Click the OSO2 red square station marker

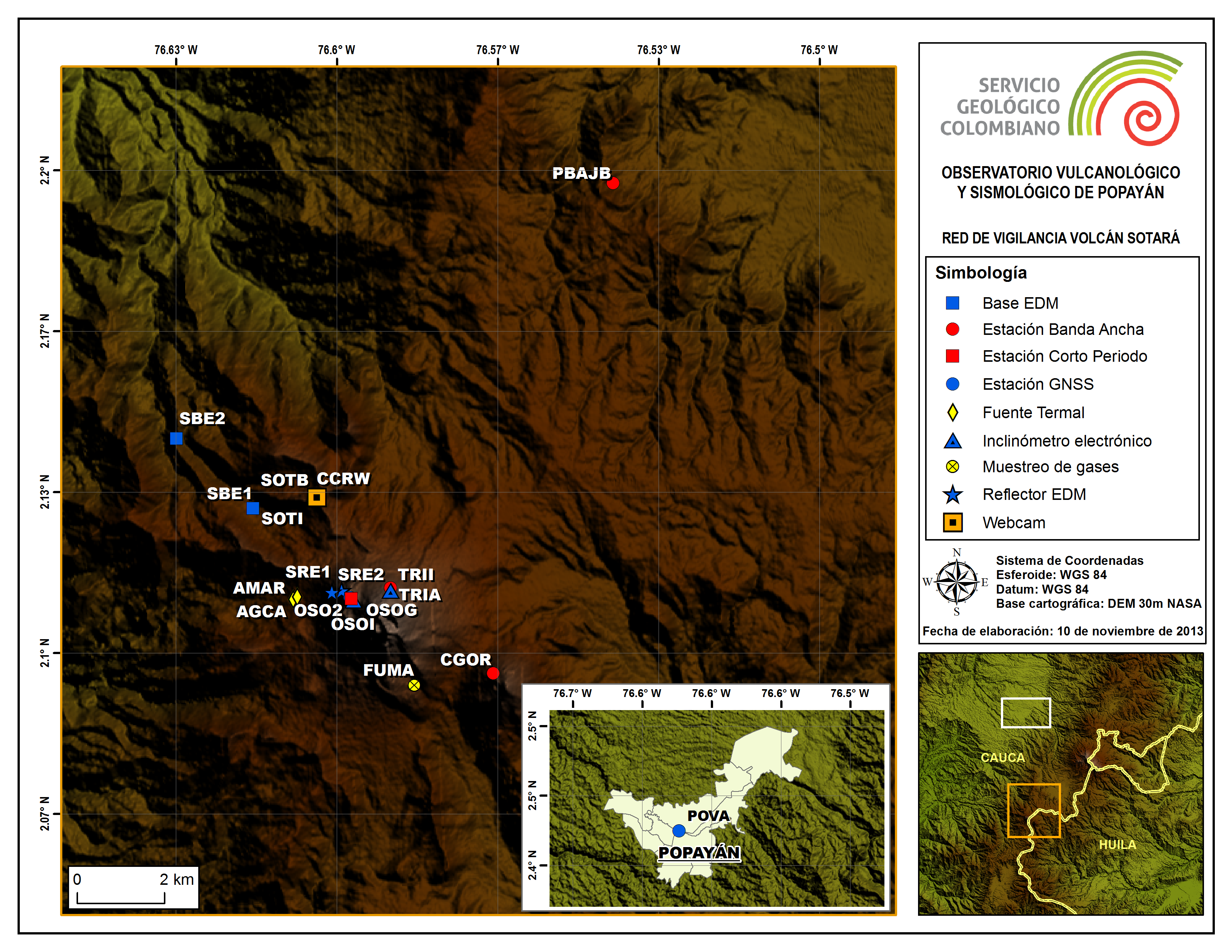[x=351, y=598]
